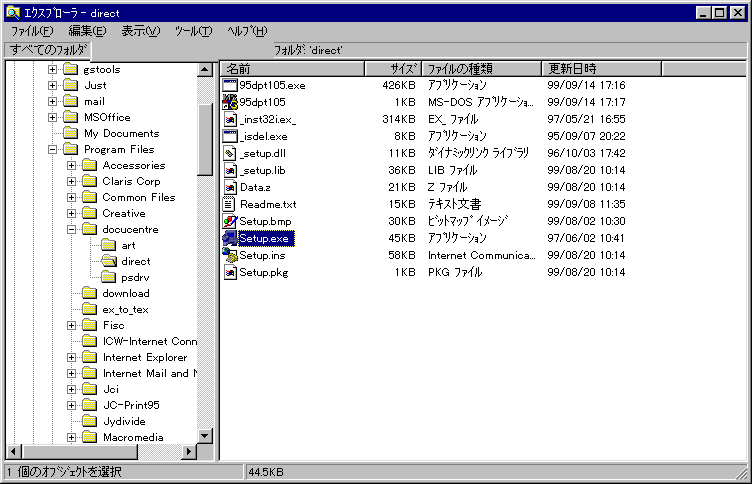Select the download folder icon
The image size is (752, 484).
[x=90, y=293]
